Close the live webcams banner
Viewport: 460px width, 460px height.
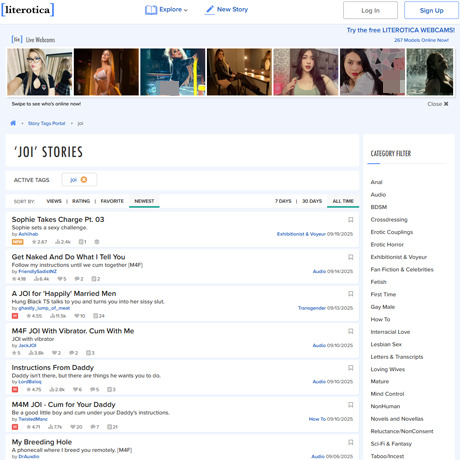pos(438,104)
